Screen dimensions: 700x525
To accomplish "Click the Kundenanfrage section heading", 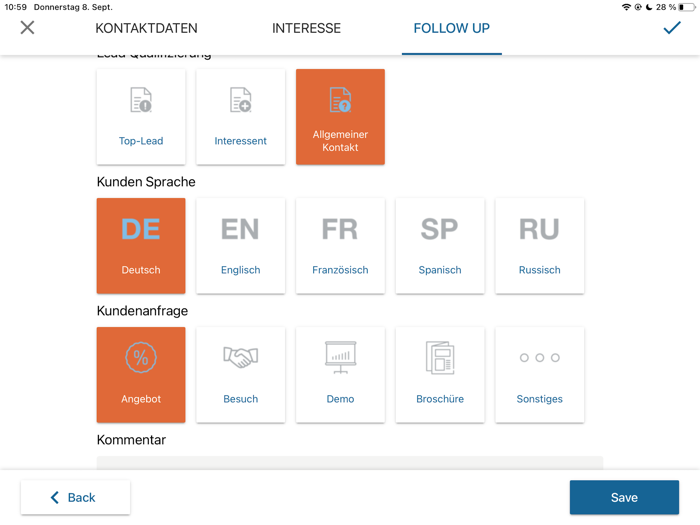I will (142, 311).
